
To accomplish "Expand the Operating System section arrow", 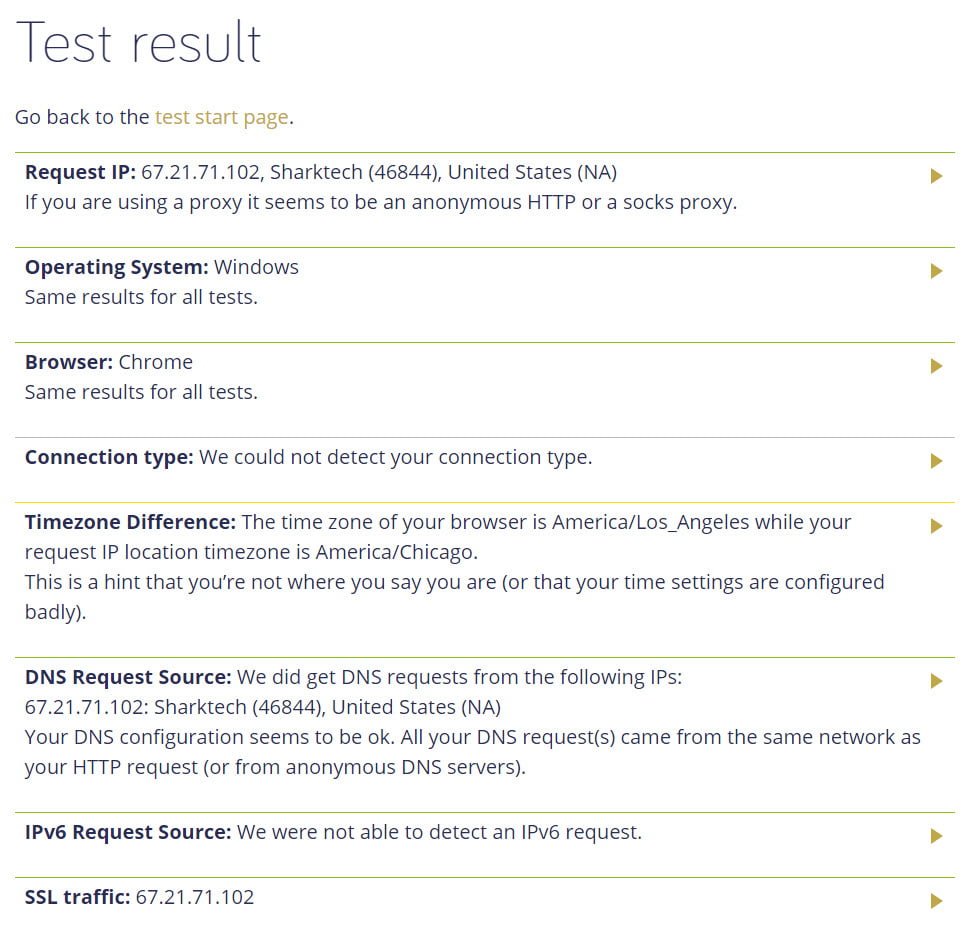I will [936, 271].
